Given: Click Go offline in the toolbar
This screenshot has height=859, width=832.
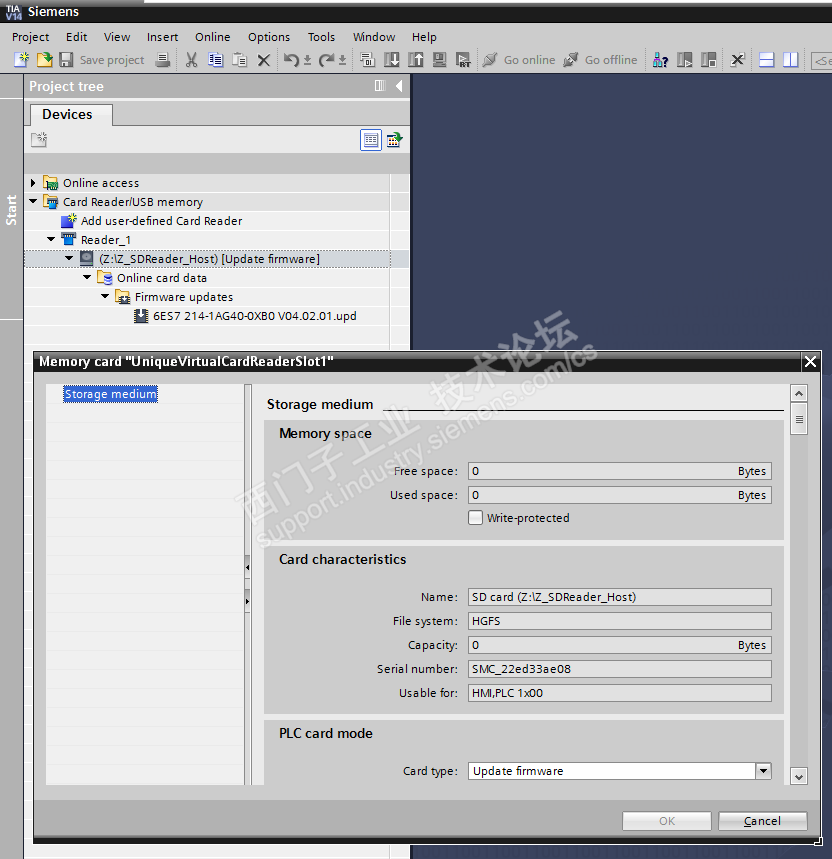Looking at the screenshot, I should [x=600, y=60].
